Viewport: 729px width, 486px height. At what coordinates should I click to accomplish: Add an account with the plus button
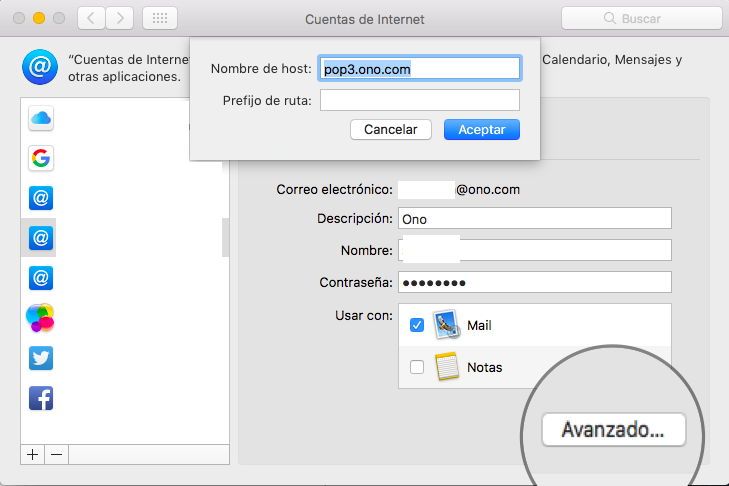tap(33, 454)
